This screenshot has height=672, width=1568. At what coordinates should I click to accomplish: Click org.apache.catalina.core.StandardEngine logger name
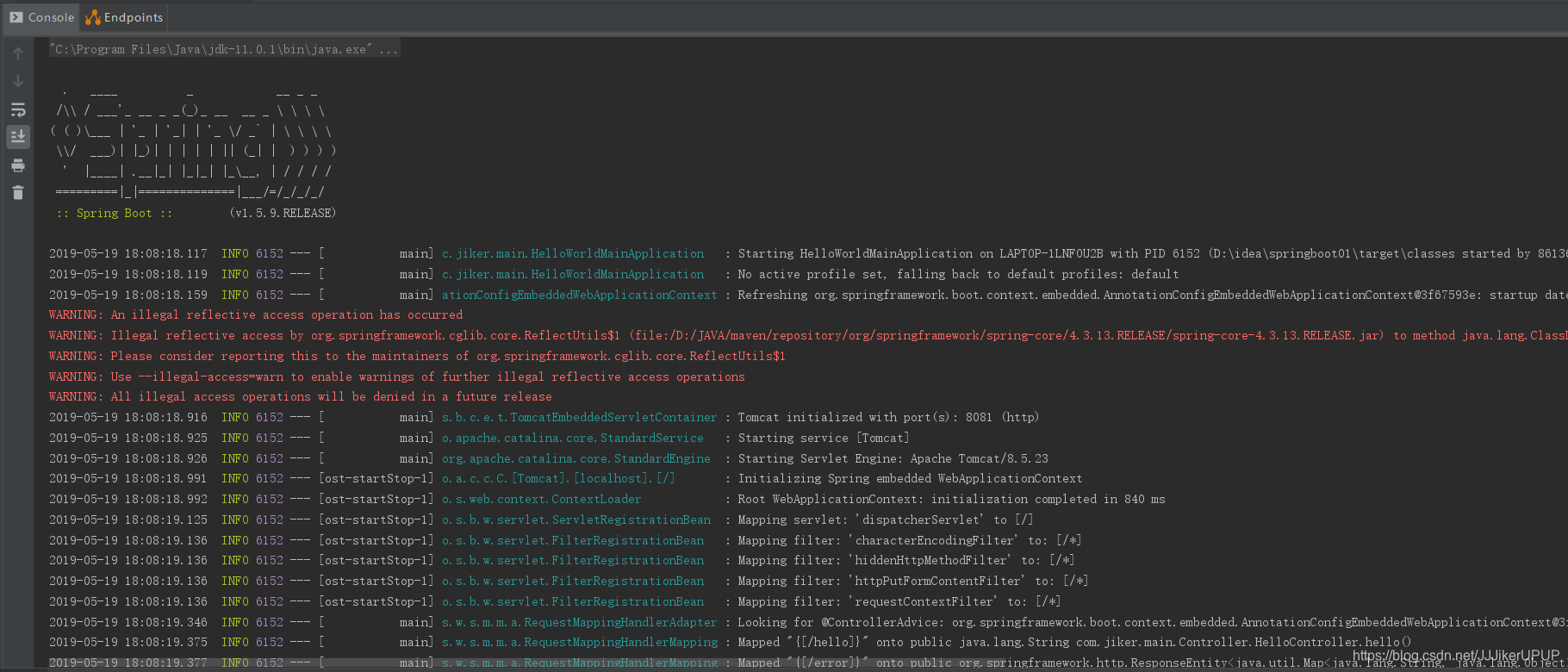click(x=576, y=459)
